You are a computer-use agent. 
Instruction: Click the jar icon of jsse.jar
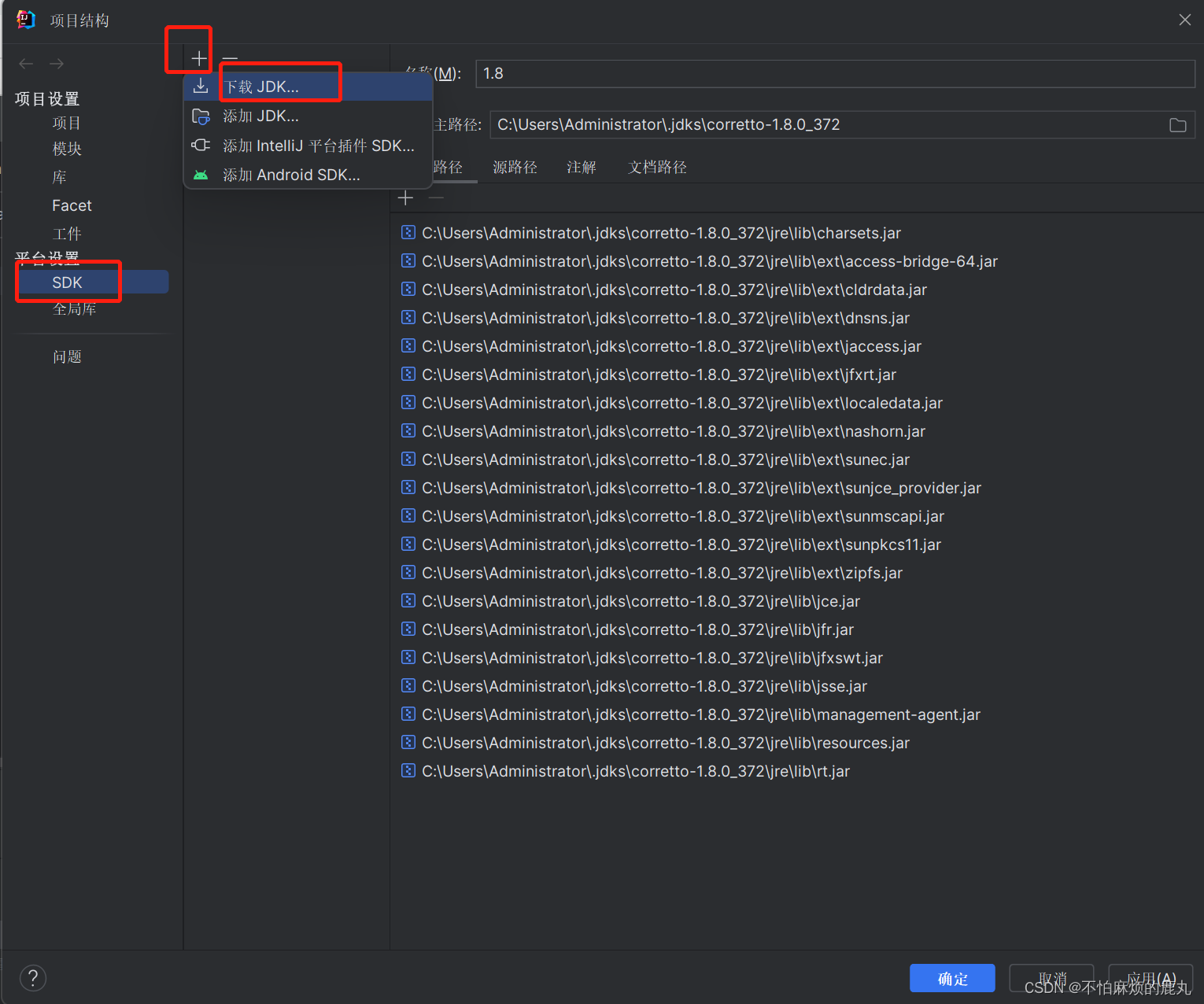pyautogui.click(x=408, y=685)
